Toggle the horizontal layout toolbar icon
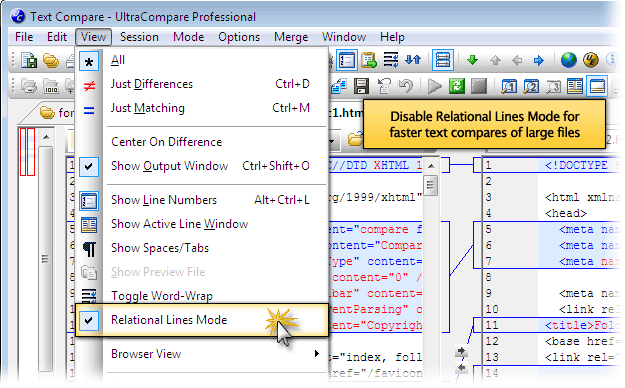The height and width of the screenshot is (388, 625). pos(443,60)
